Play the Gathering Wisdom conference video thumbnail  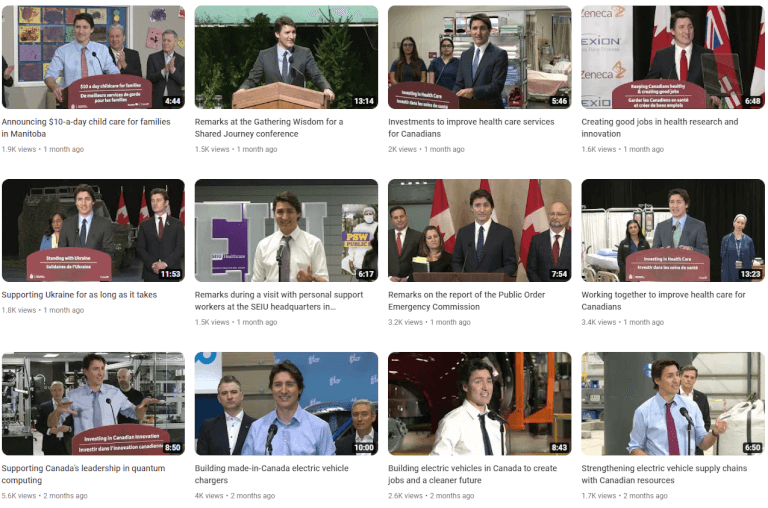(x=286, y=57)
